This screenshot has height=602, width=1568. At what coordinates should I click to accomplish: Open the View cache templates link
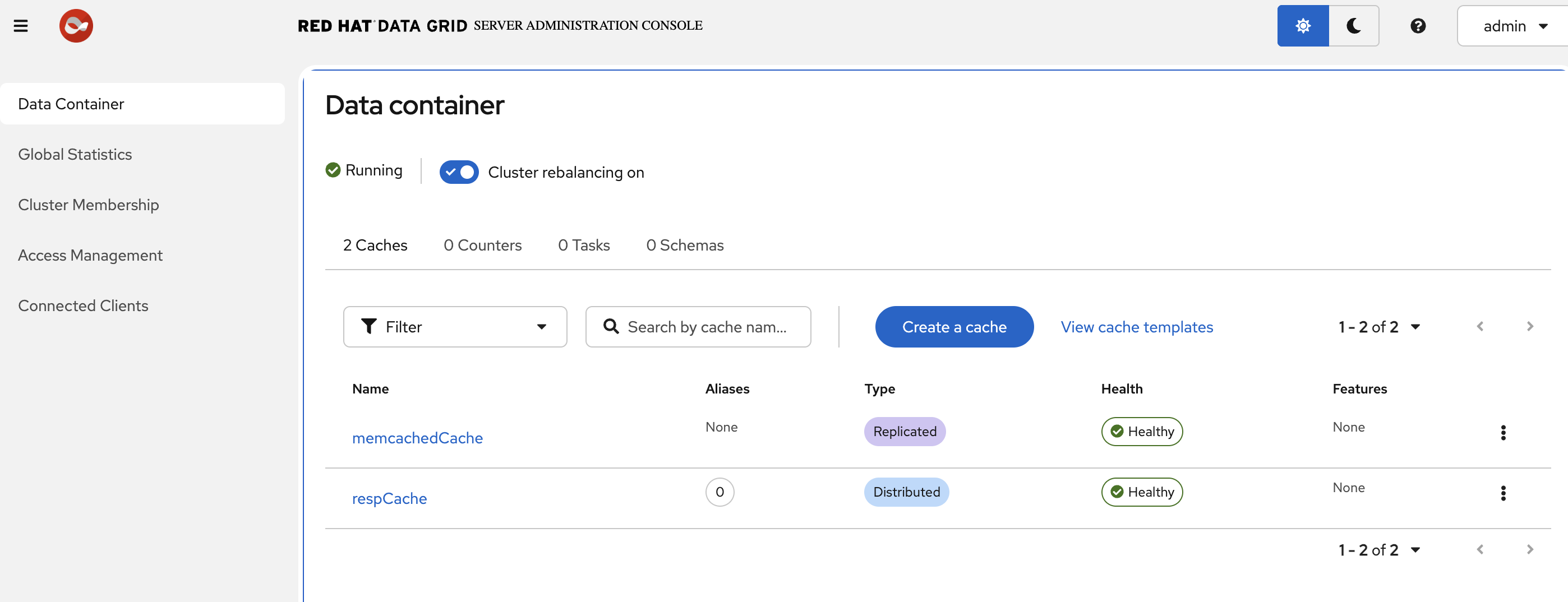1136,327
